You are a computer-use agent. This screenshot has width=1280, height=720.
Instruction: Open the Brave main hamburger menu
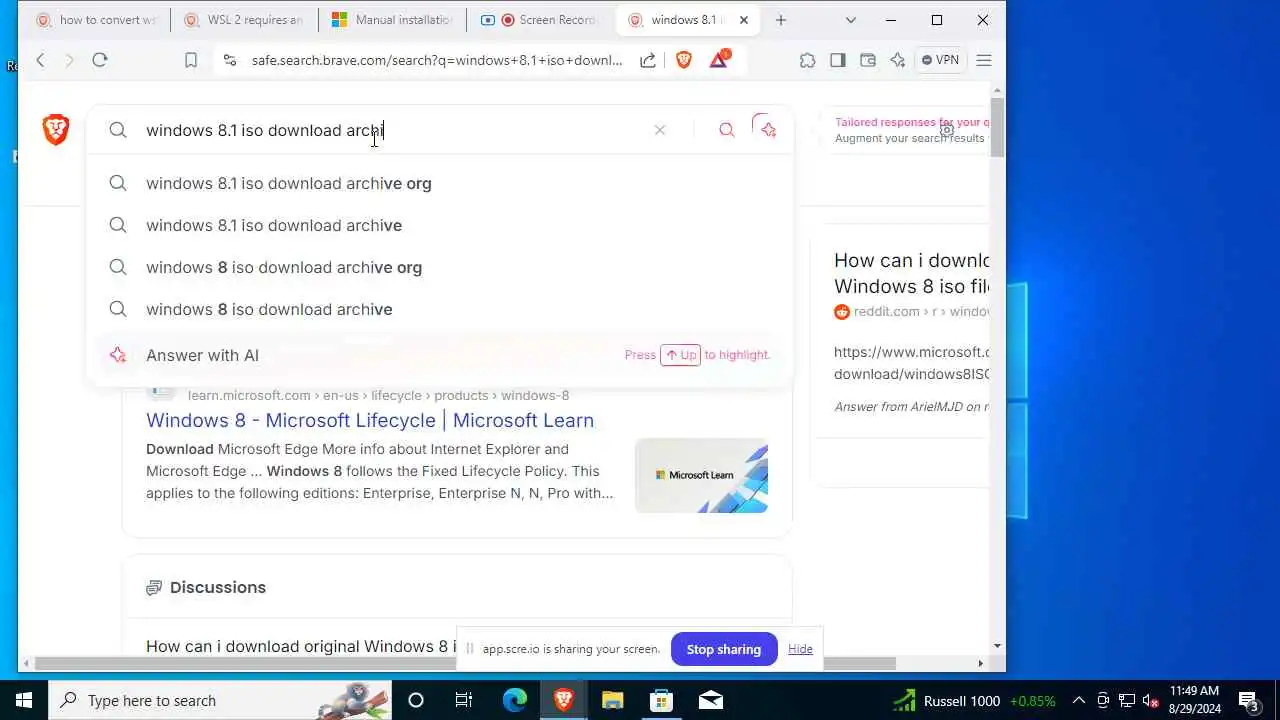(x=984, y=60)
